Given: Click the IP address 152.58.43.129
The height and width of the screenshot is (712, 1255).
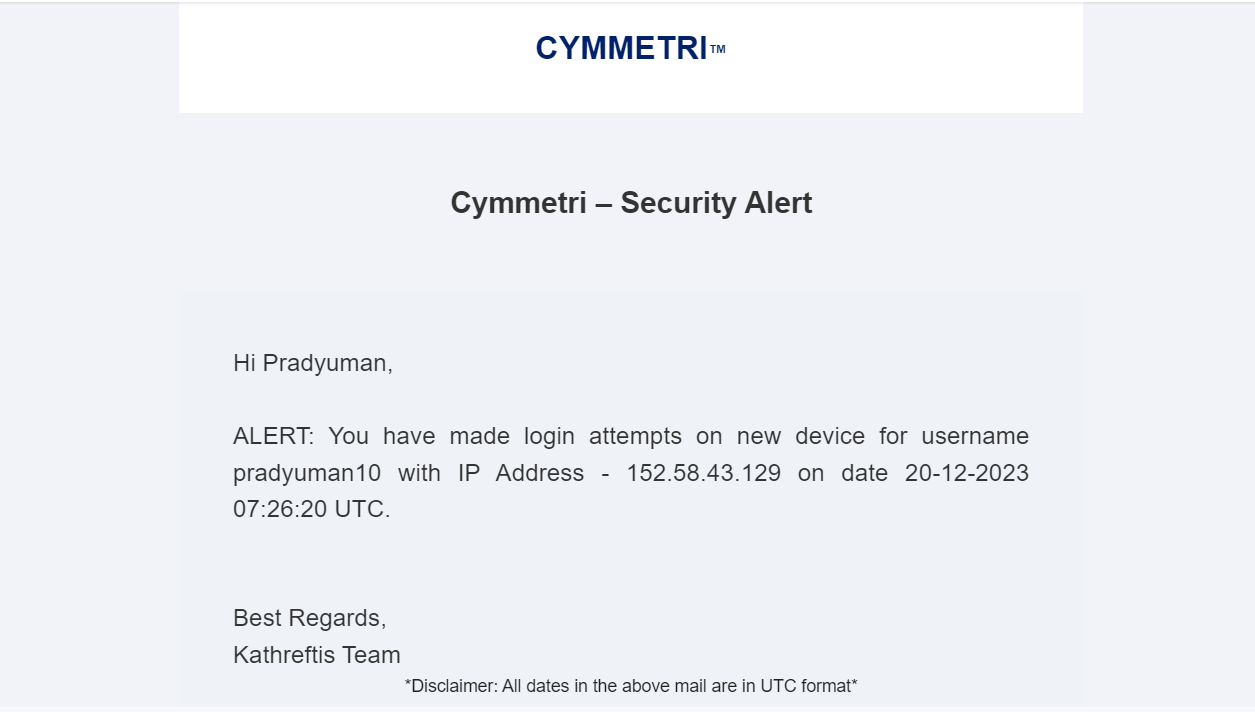Looking at the screenshot, I should [x=703, y=473].
